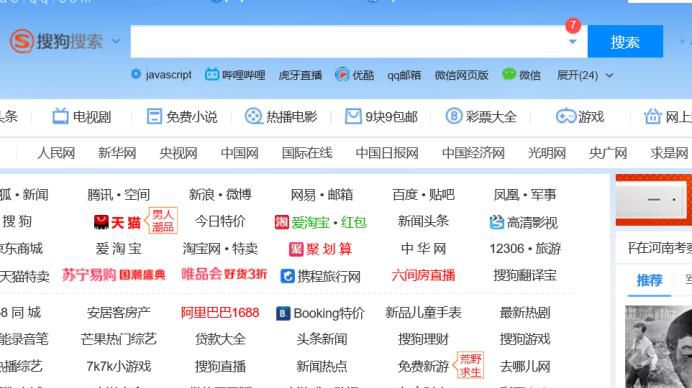Expand the search history dropdown with badge 7
692x388 pixels.
pos(572,41)
